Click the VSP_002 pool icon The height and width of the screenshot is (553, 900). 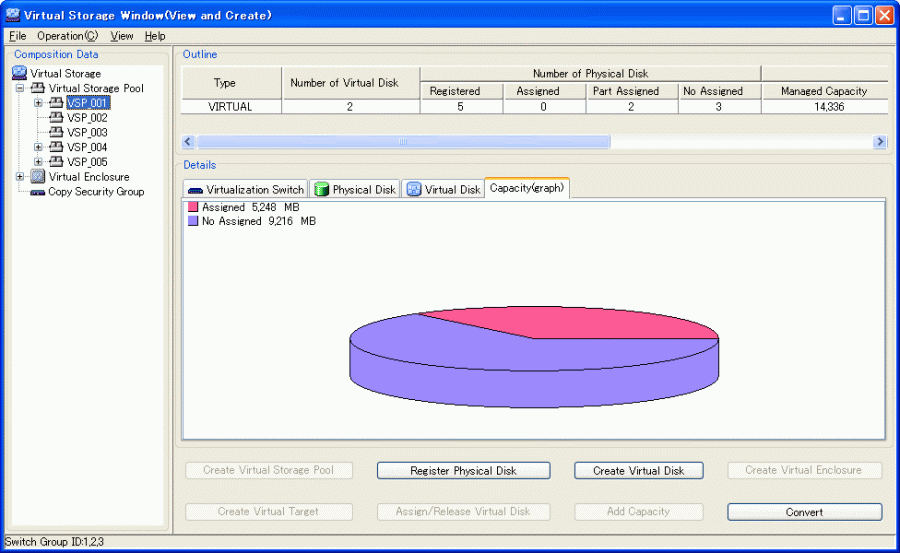[56, 117]
